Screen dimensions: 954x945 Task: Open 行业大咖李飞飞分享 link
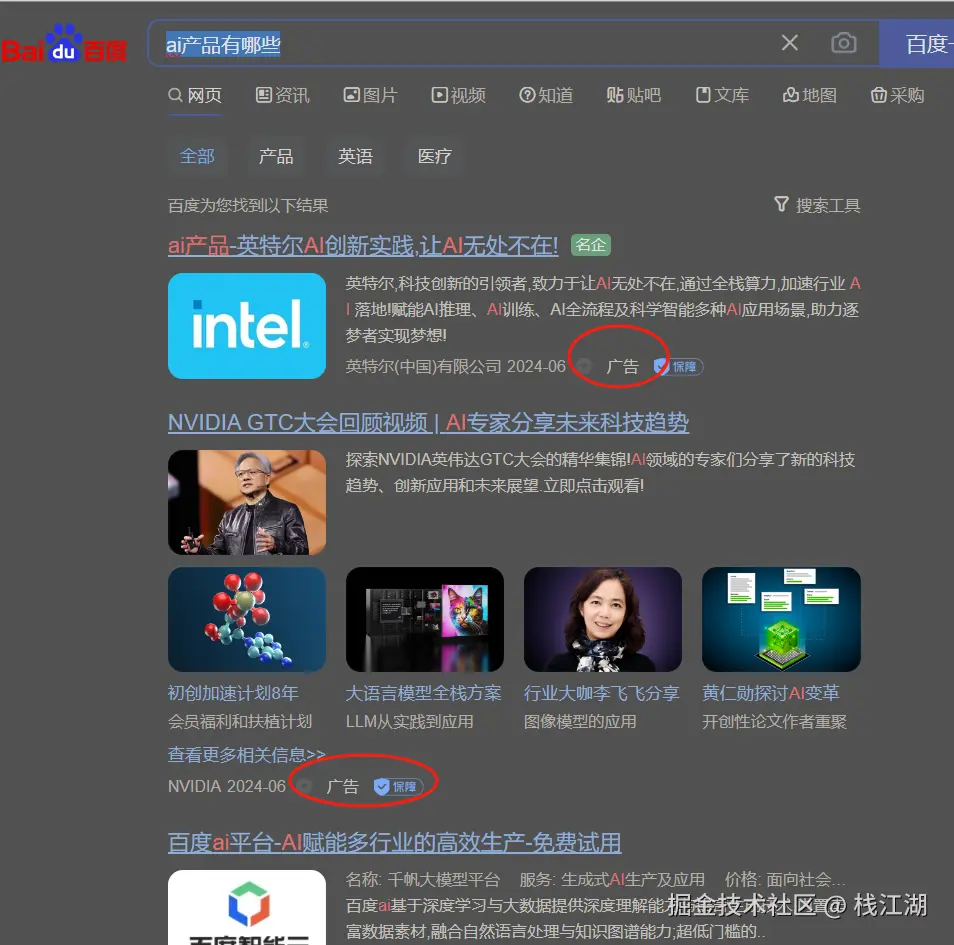point(602,693)
